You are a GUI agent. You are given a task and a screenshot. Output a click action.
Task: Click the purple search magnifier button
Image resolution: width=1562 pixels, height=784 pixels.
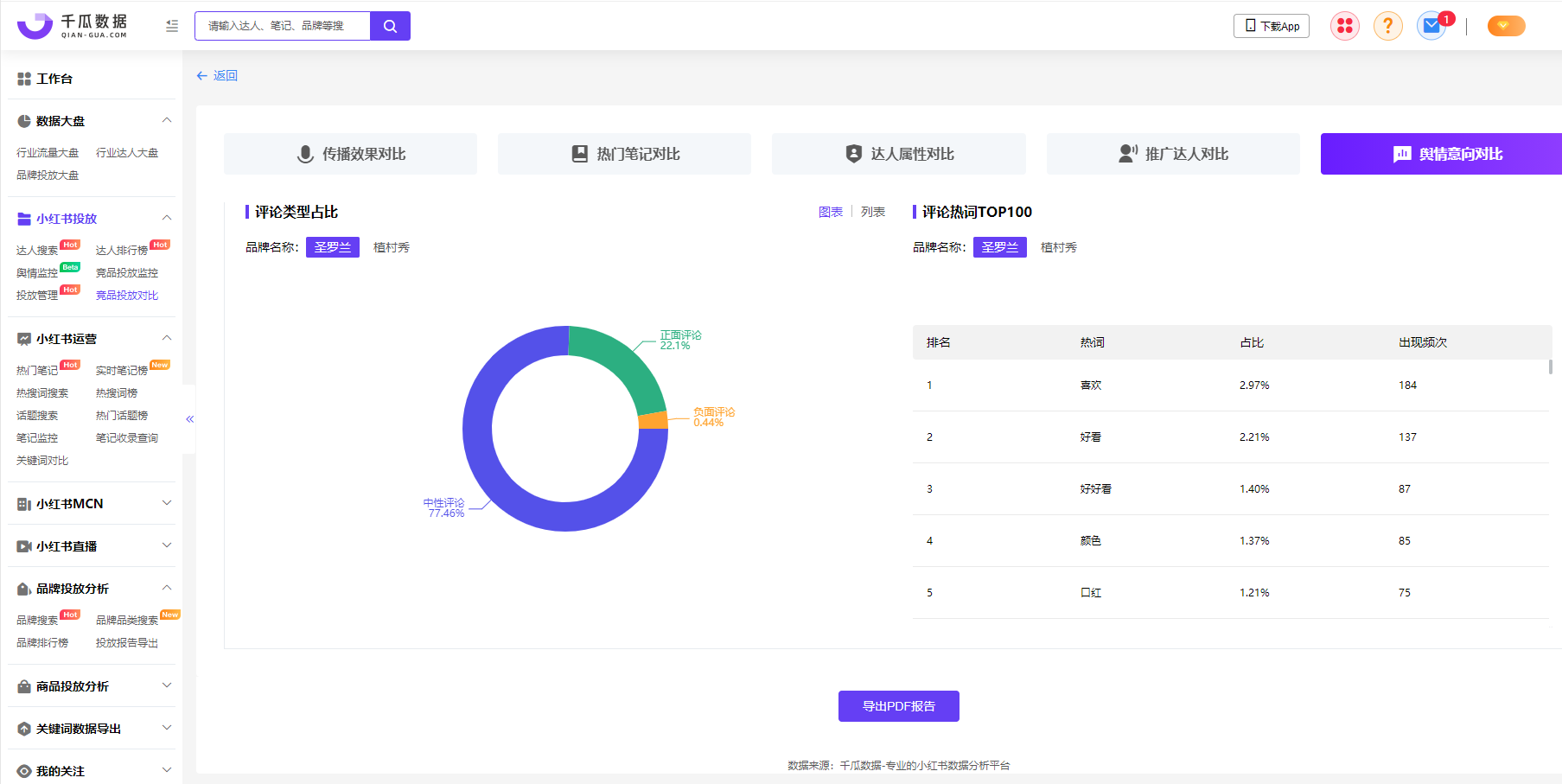click(390, 26)
